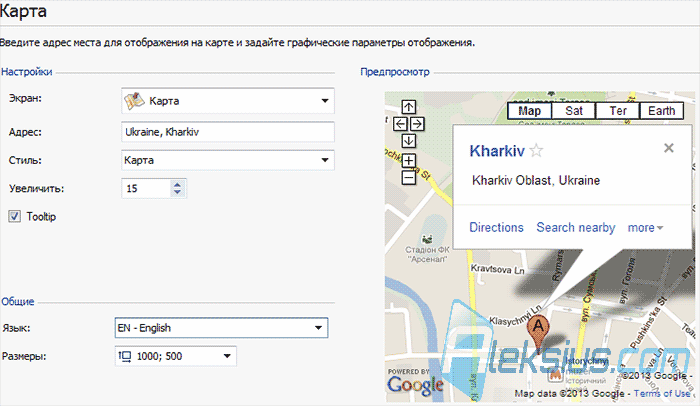Image resolution: width=700 pixels, height=406 pixels.
Task: Click the Адрес address input field
Action: (228, 132)
